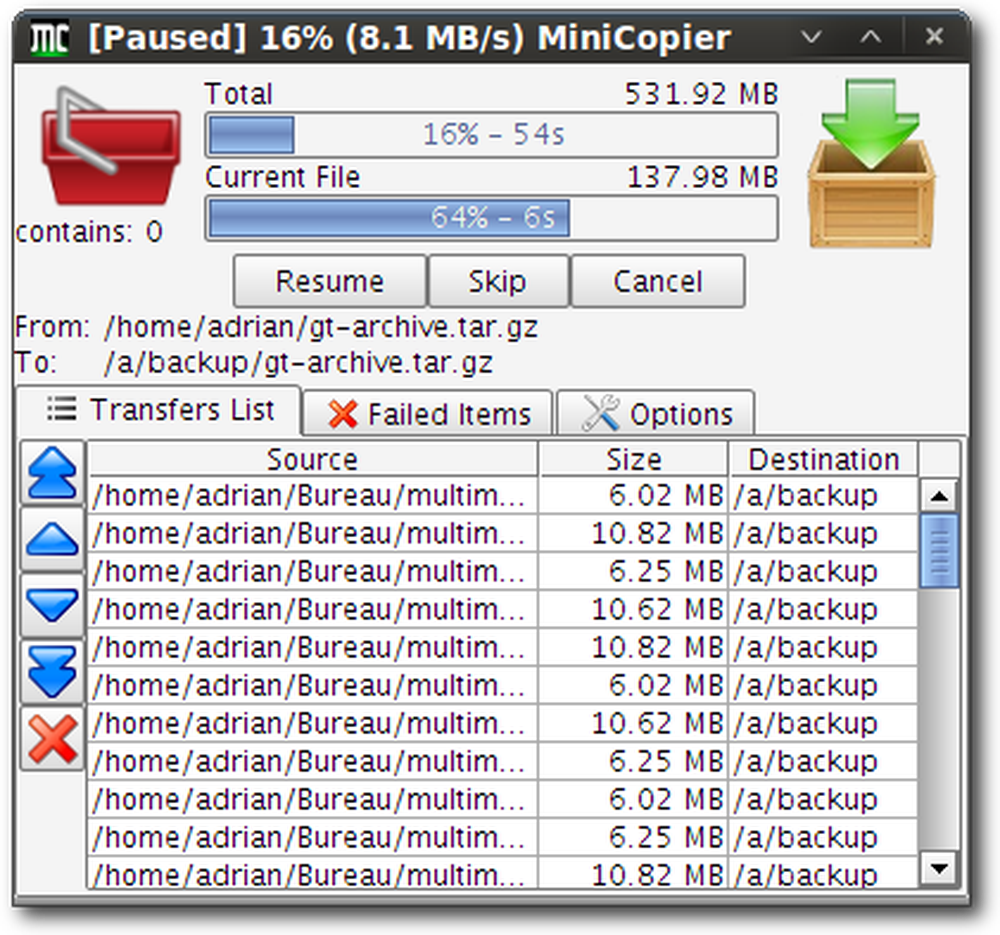Move selected transfer up one position
This screenshot has height=935, width=1000.
(x=52, y=539)
